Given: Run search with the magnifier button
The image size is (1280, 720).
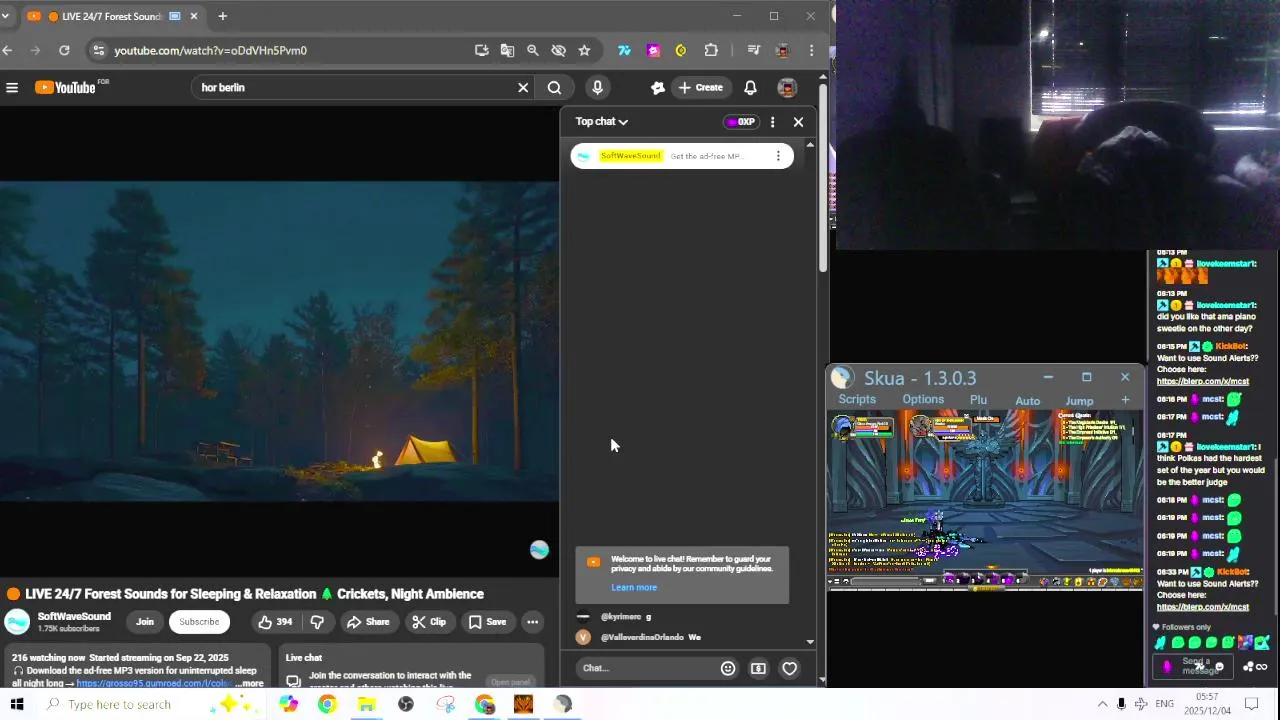Looking at the screenshot, I should (x=554, y=88).
